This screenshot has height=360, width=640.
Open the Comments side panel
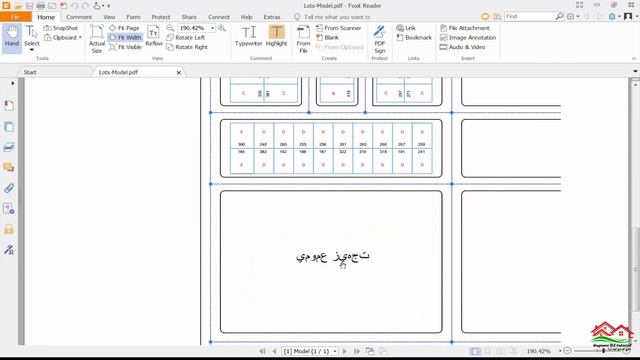pyautogui.click(x=9, y=167)
